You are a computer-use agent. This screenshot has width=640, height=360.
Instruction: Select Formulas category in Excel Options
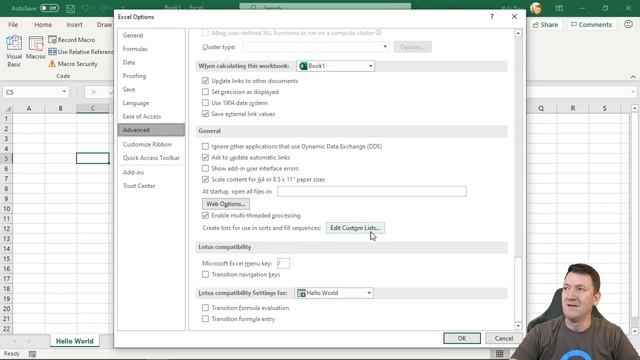pyautogui.click(x=151, y=49)
